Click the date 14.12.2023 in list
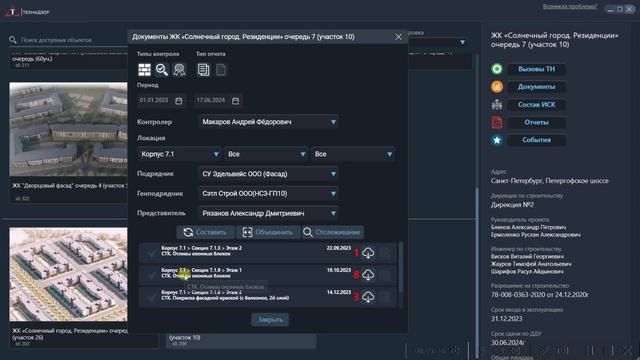This screenshot has width=640, height=360. coord(339,292)
